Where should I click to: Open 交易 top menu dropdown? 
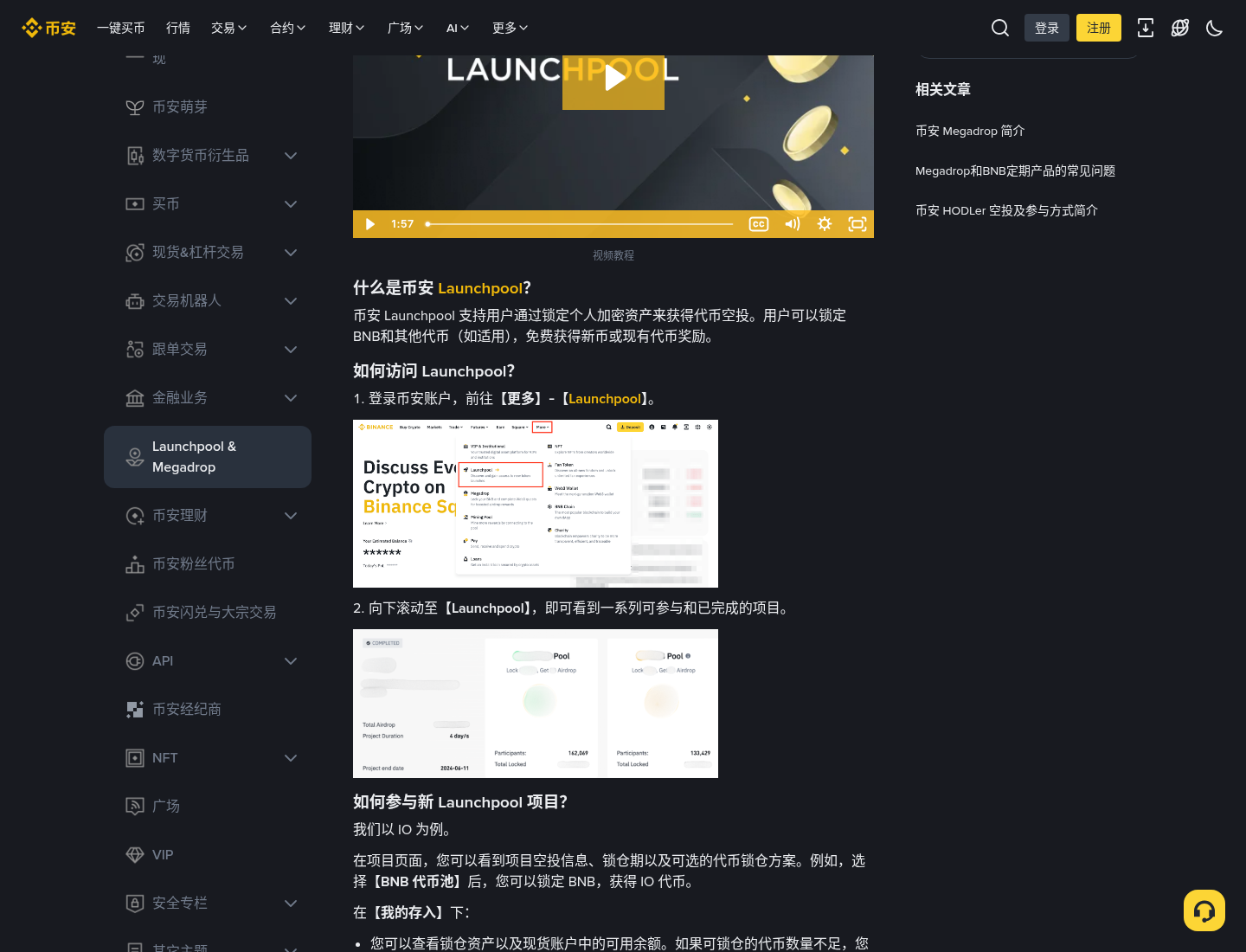pyautogui.click(x=229, y=28)
